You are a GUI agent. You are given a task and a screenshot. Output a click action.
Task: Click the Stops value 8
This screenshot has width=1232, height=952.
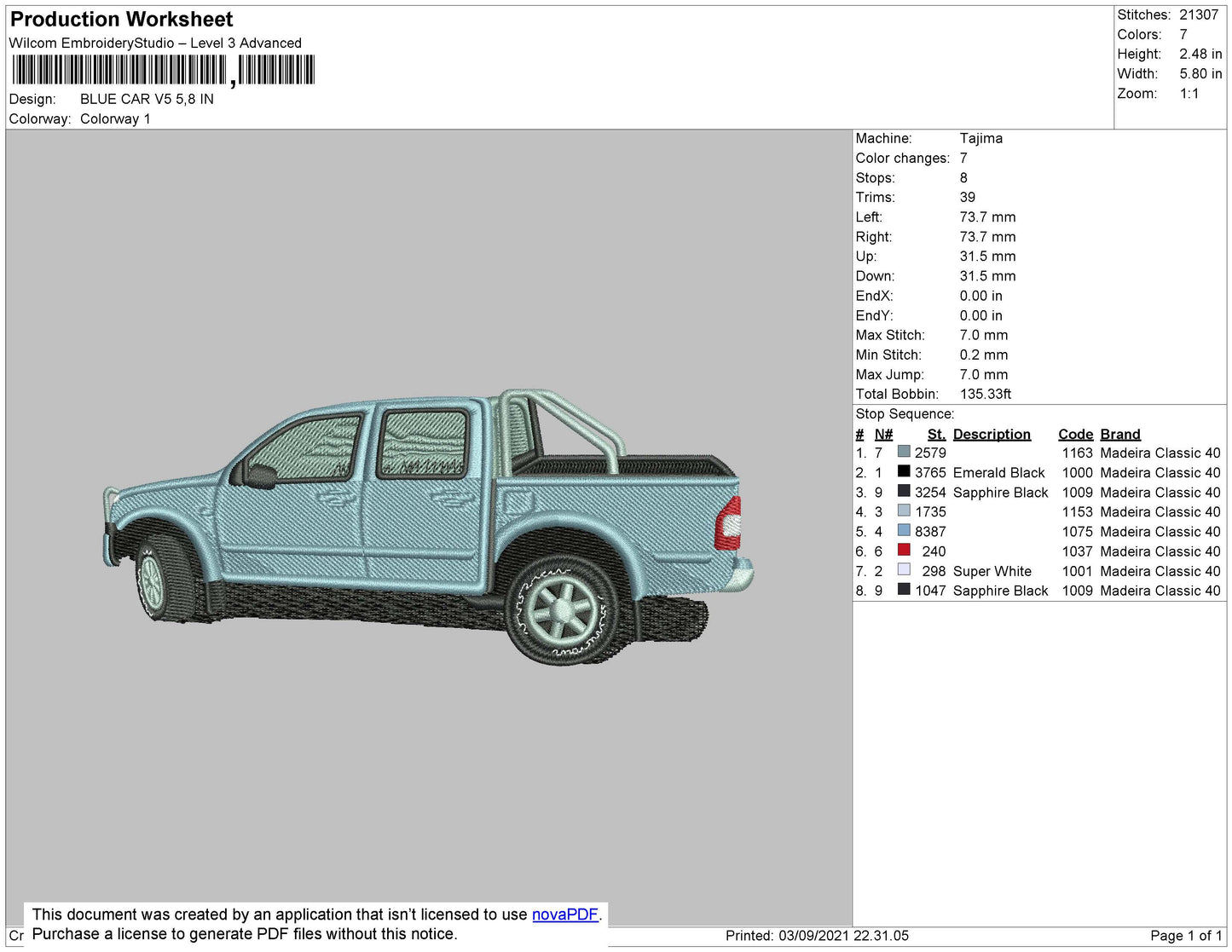point(963,177)
